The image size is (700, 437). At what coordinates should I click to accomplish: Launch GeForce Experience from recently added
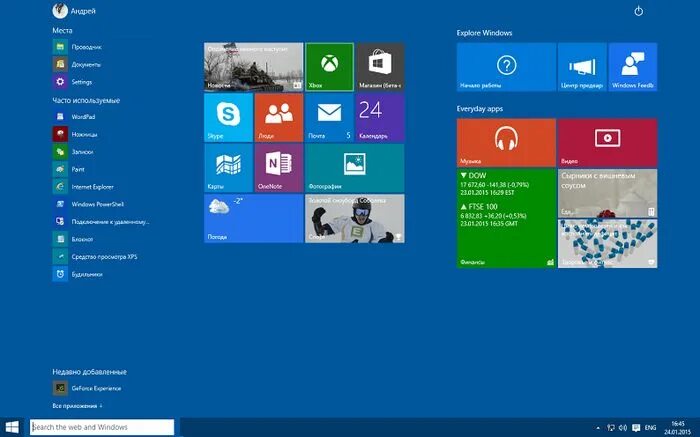click(88, 388)
